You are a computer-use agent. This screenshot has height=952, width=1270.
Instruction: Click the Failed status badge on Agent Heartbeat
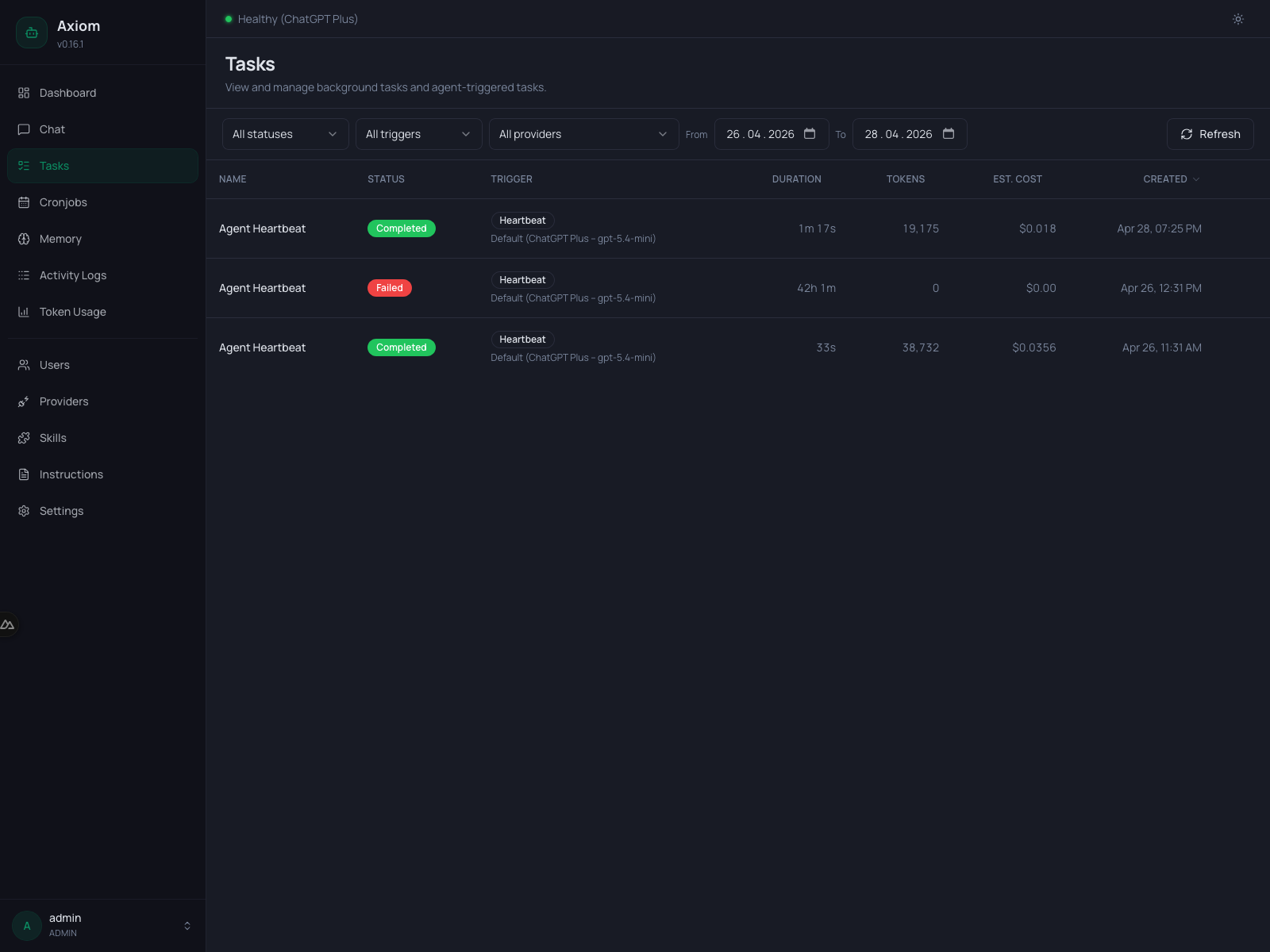[389, 288]
